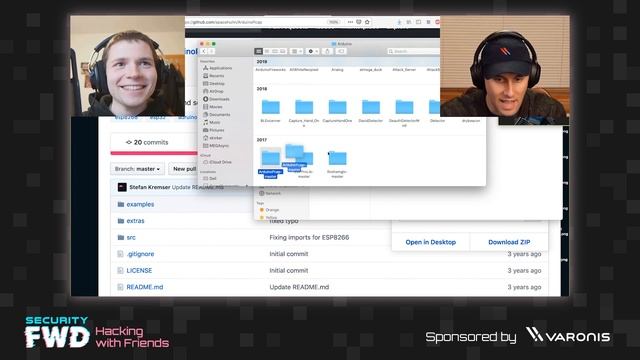Open the 20 commits link

[x=147, y=142]
